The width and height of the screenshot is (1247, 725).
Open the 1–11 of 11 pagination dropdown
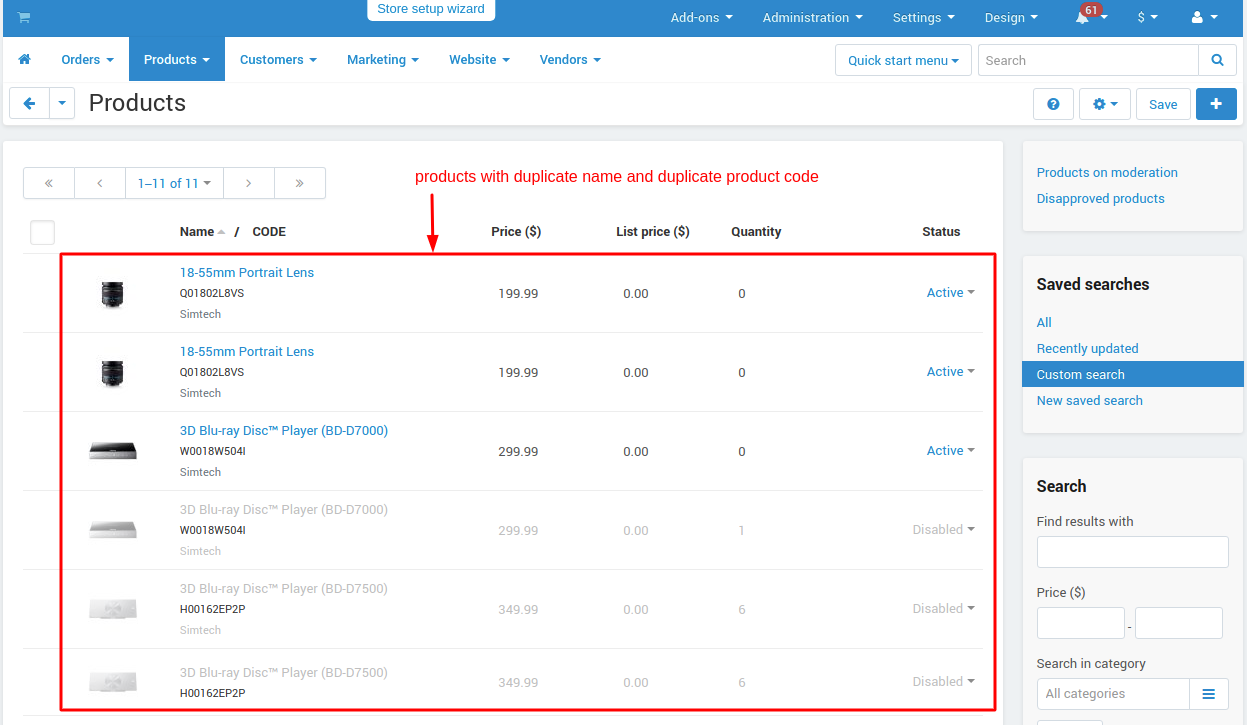[174, 183]
